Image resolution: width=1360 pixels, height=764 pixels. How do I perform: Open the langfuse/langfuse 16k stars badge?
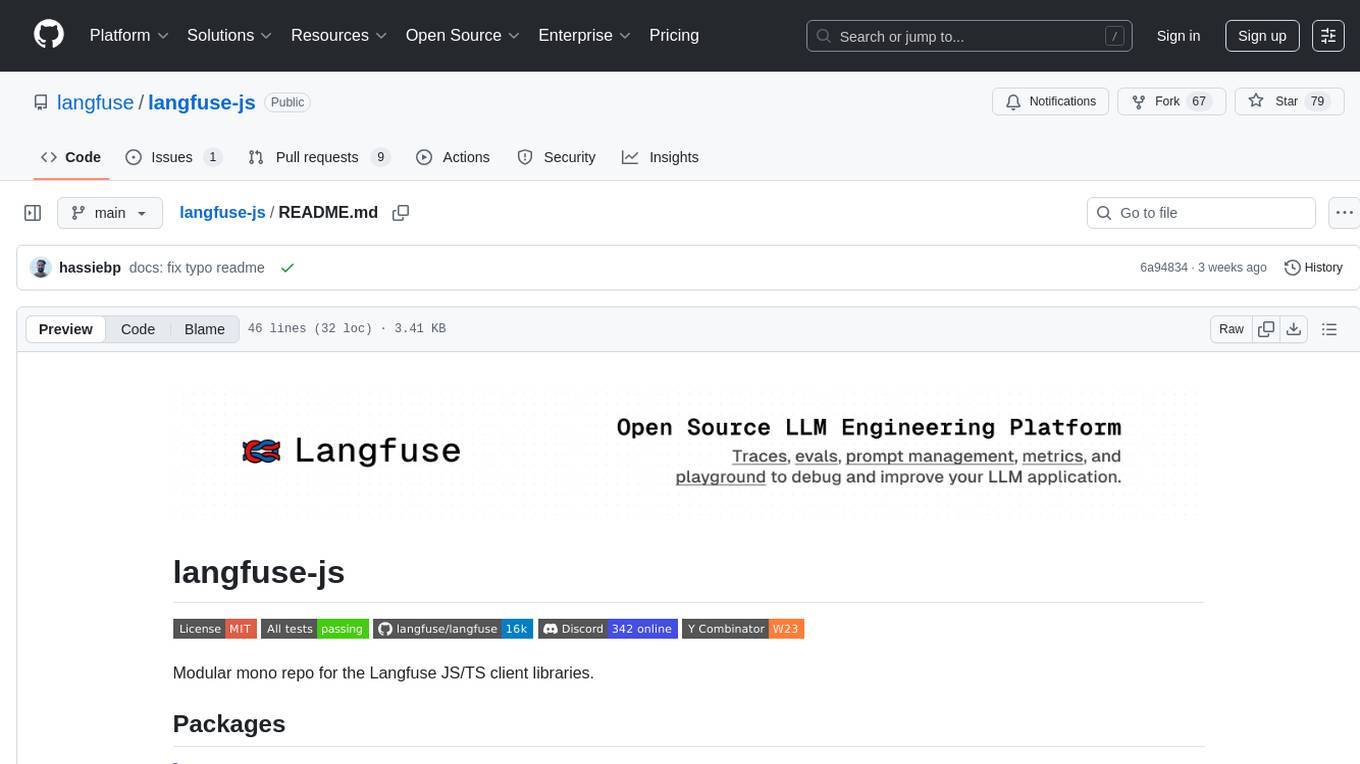click(453, 629)
